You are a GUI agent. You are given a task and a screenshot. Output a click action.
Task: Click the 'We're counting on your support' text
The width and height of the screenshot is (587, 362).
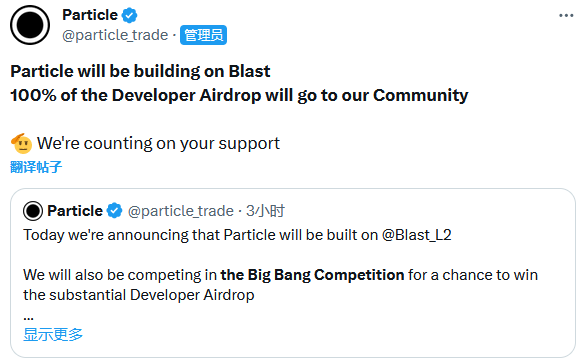[x=158, y=143]
